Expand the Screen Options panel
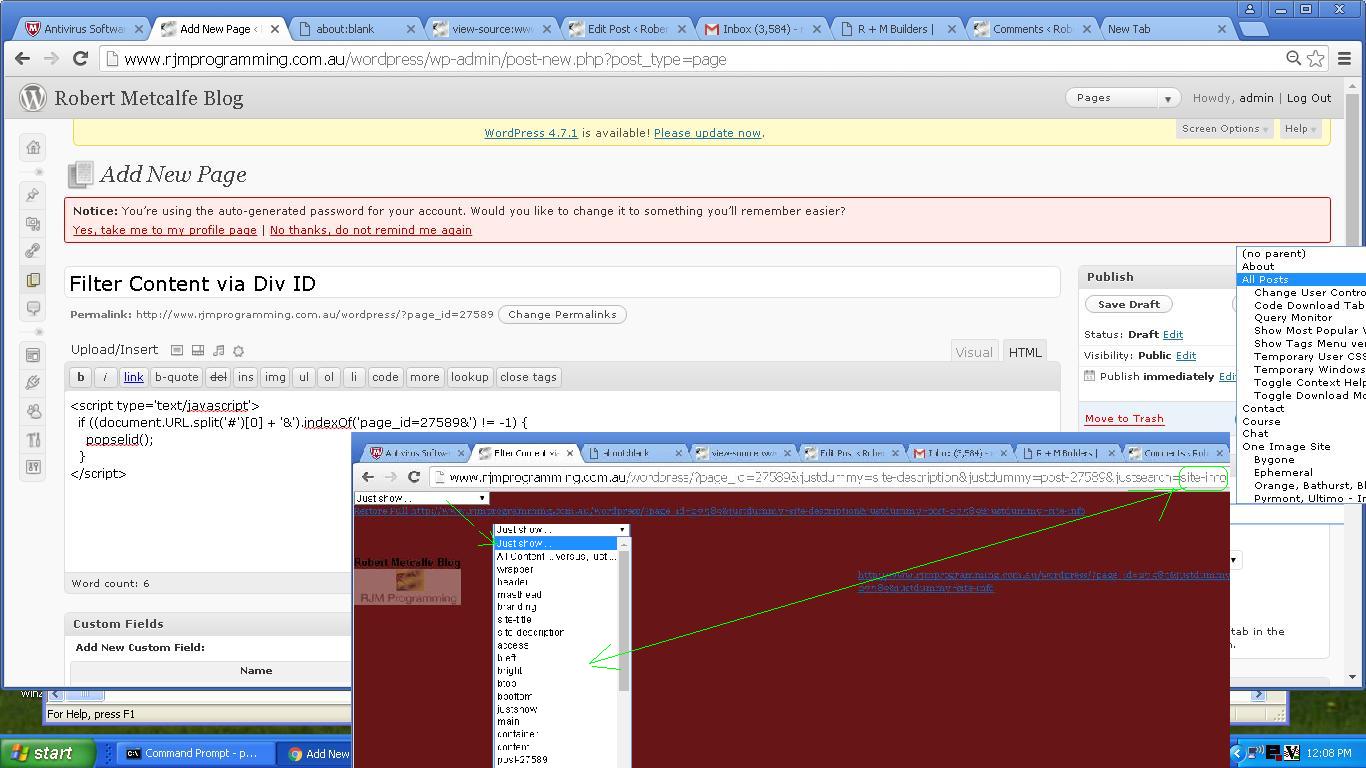 pos(1225,129)
